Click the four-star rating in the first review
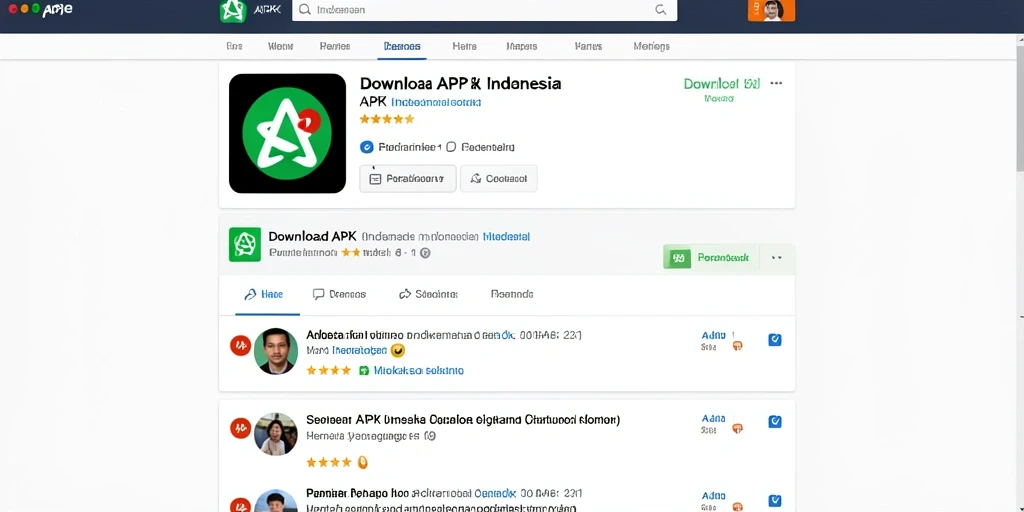The width and height of the screenshot is (1024, 512). tap(329, 370)
